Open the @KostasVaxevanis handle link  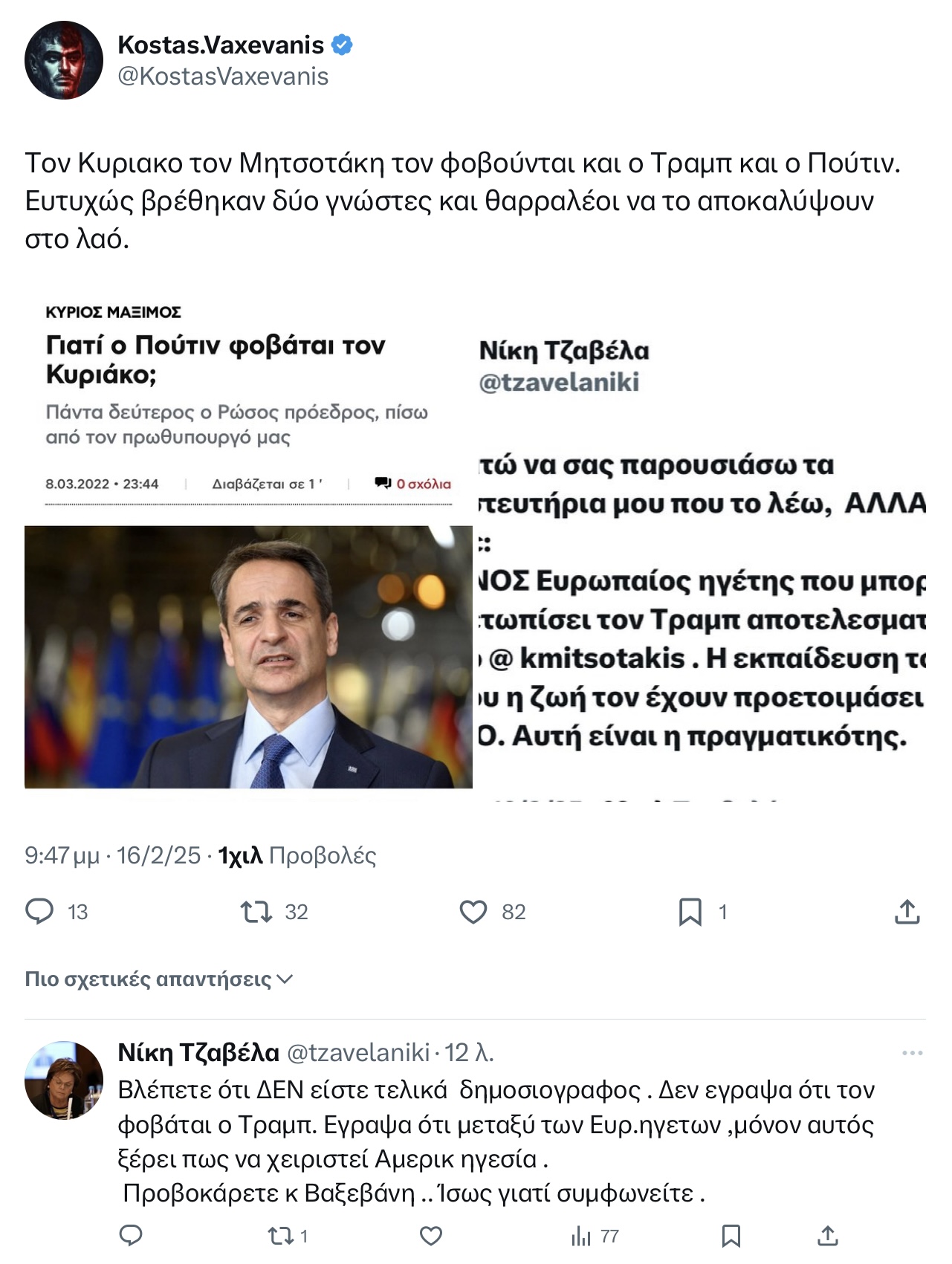point(223,77)
